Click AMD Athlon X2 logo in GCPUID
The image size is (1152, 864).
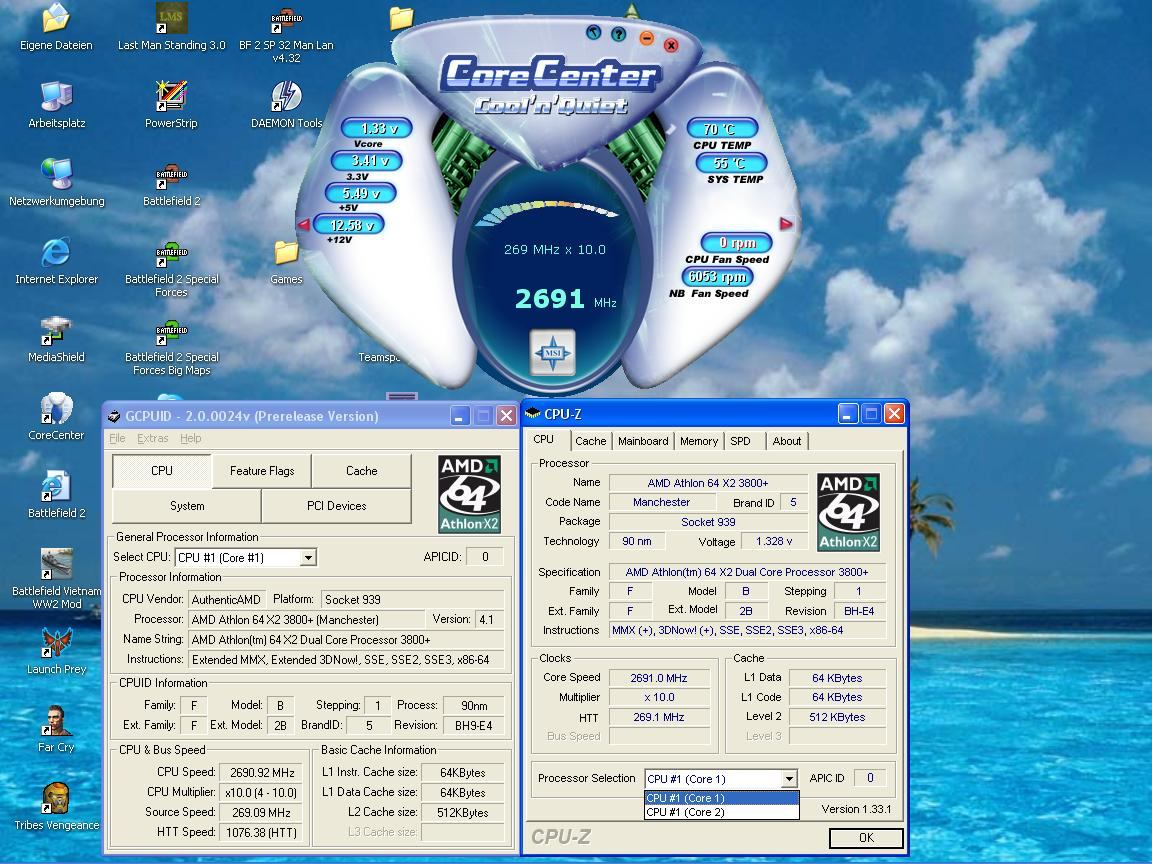[x=469, y=494]
